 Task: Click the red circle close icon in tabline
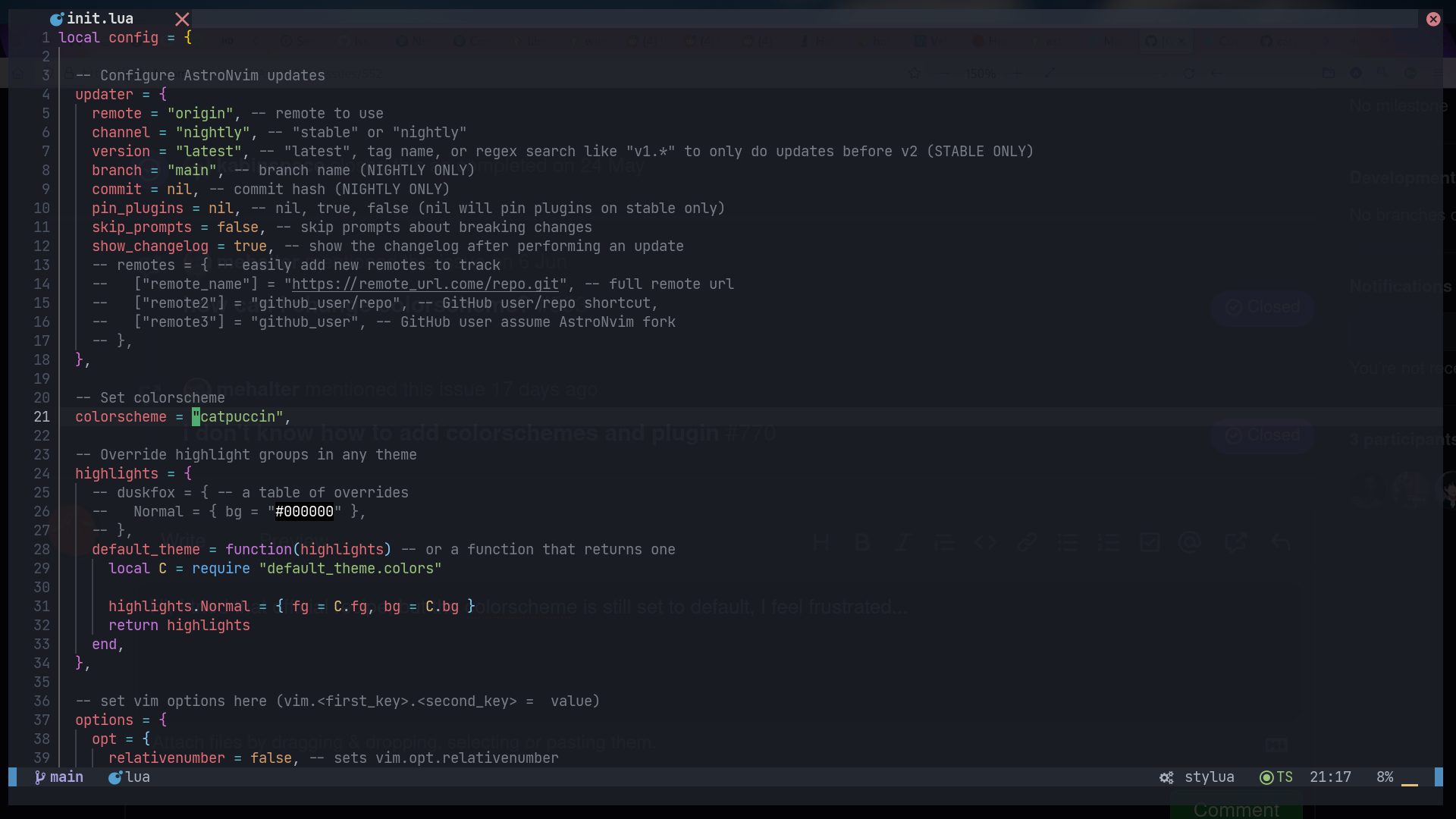[1432, 19]
